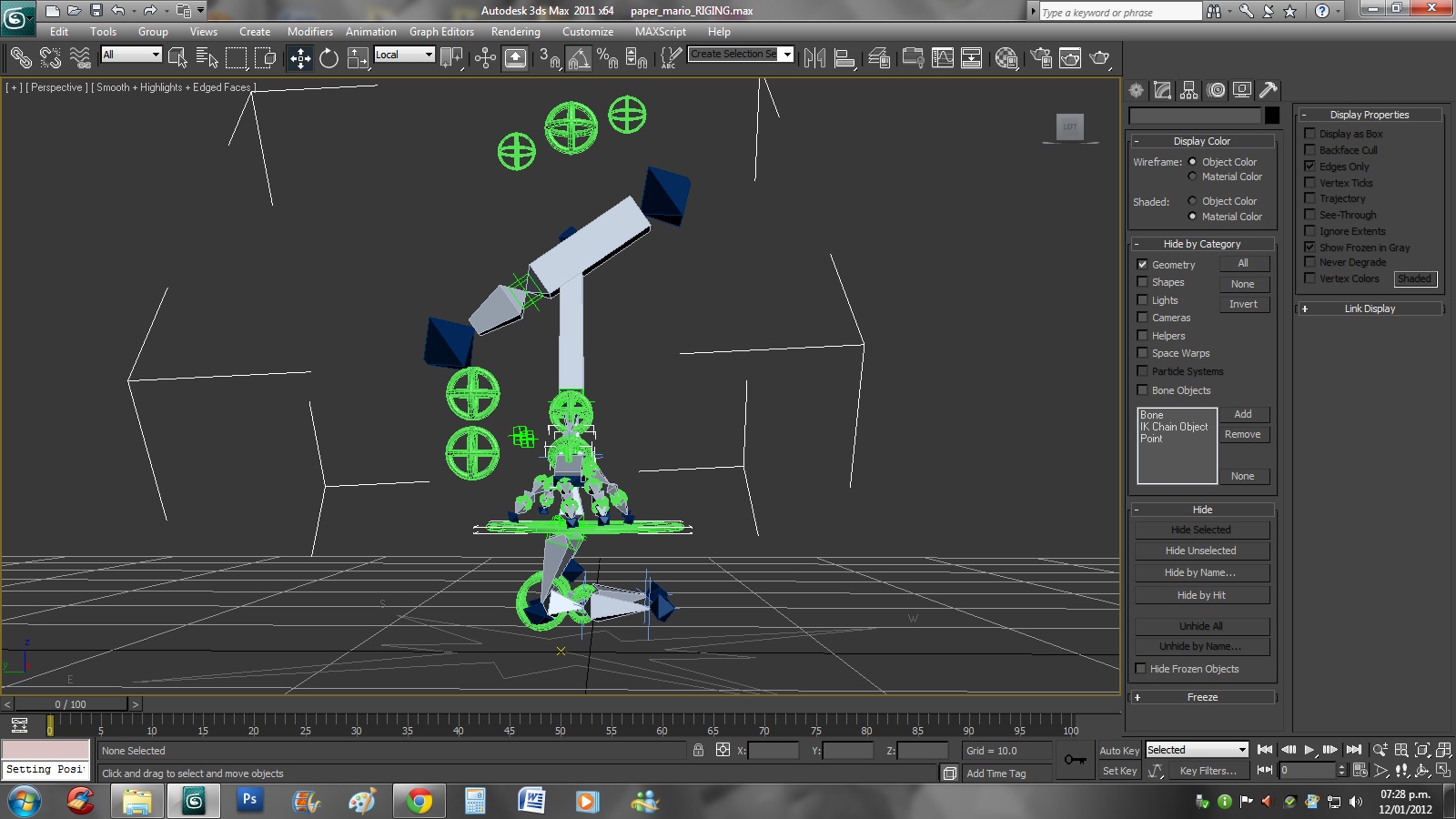Expand the Link Display rollout

coord(1370,308)
